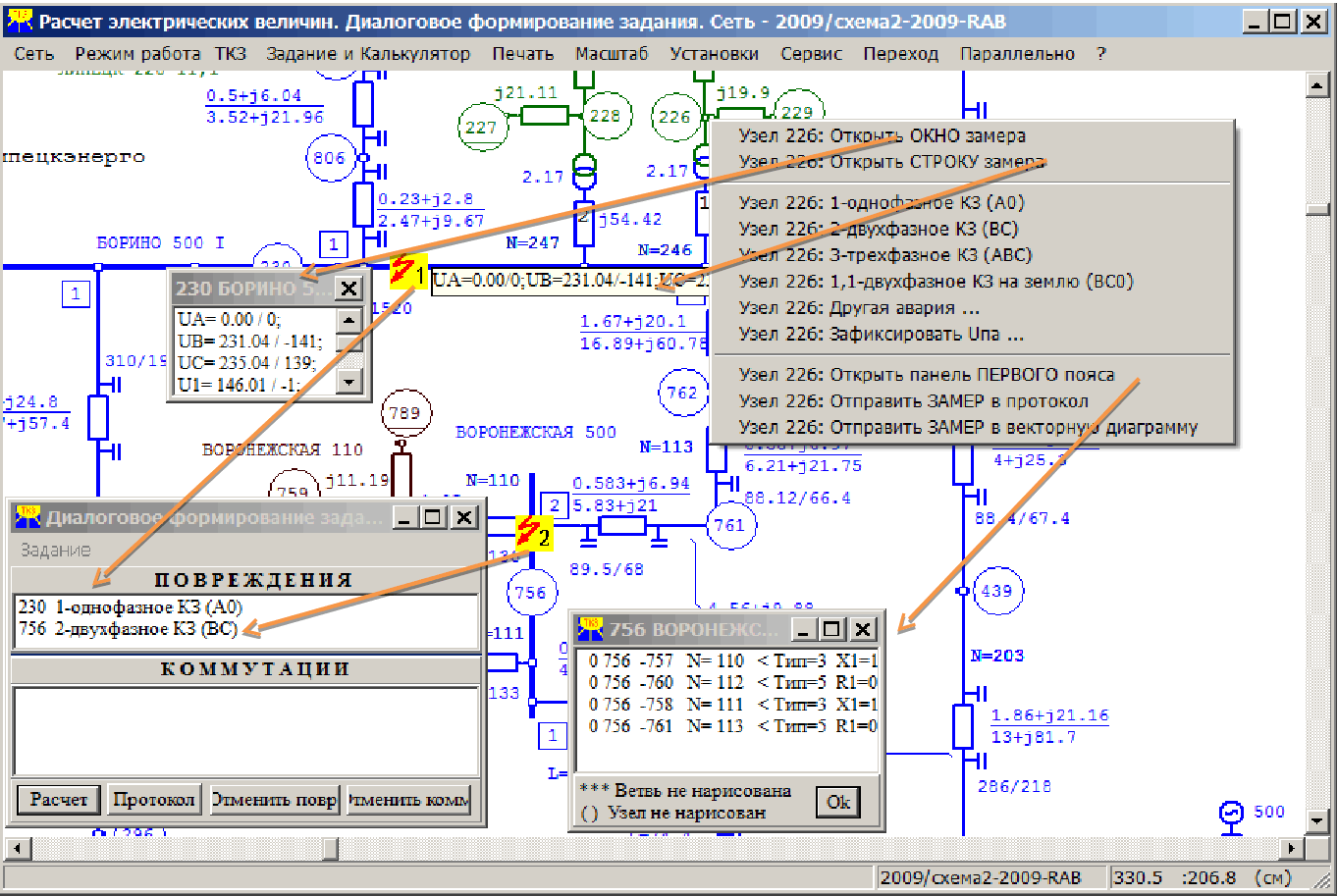Image resolution: width=1338 pixels, height=896 pixels.
Task: Open the Масштаб menu
Action: [x=612, y=54]
